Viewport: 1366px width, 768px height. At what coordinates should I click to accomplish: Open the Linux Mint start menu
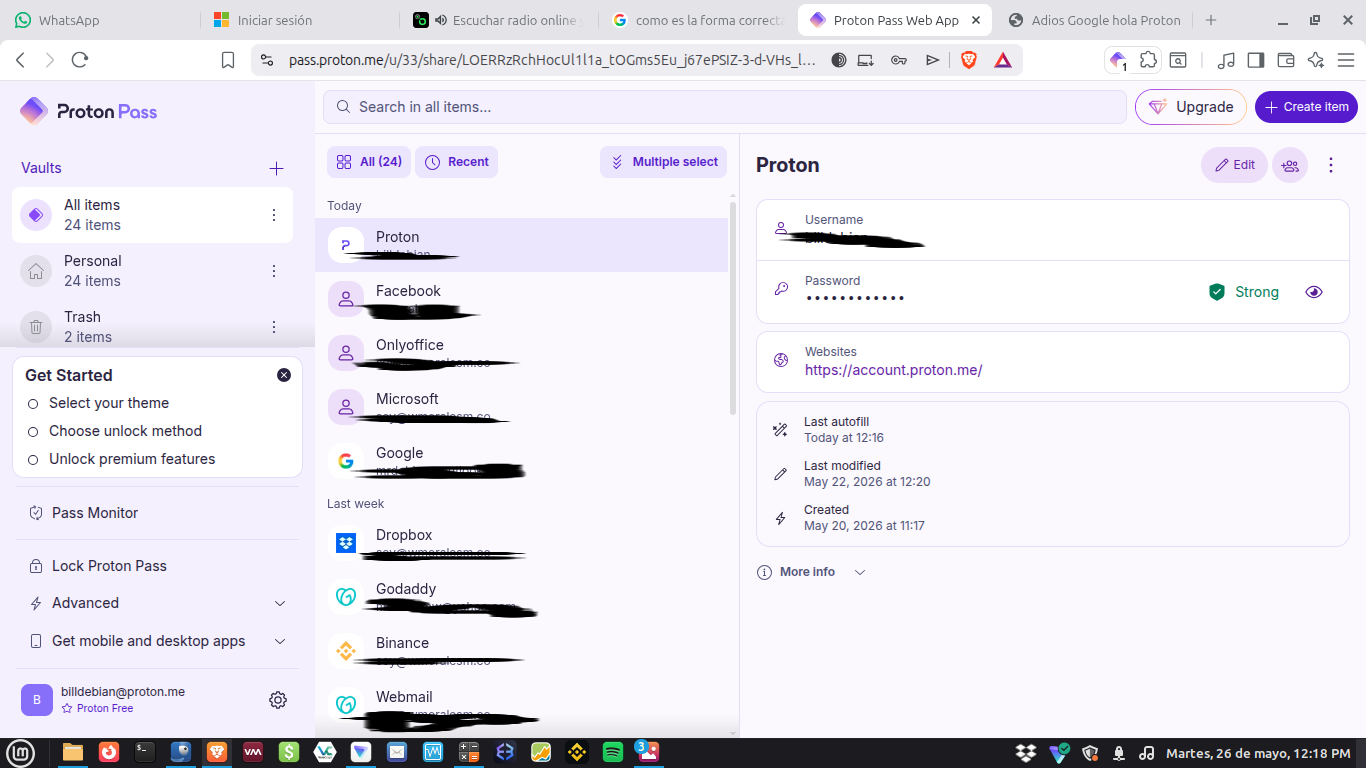coord(21,752)
